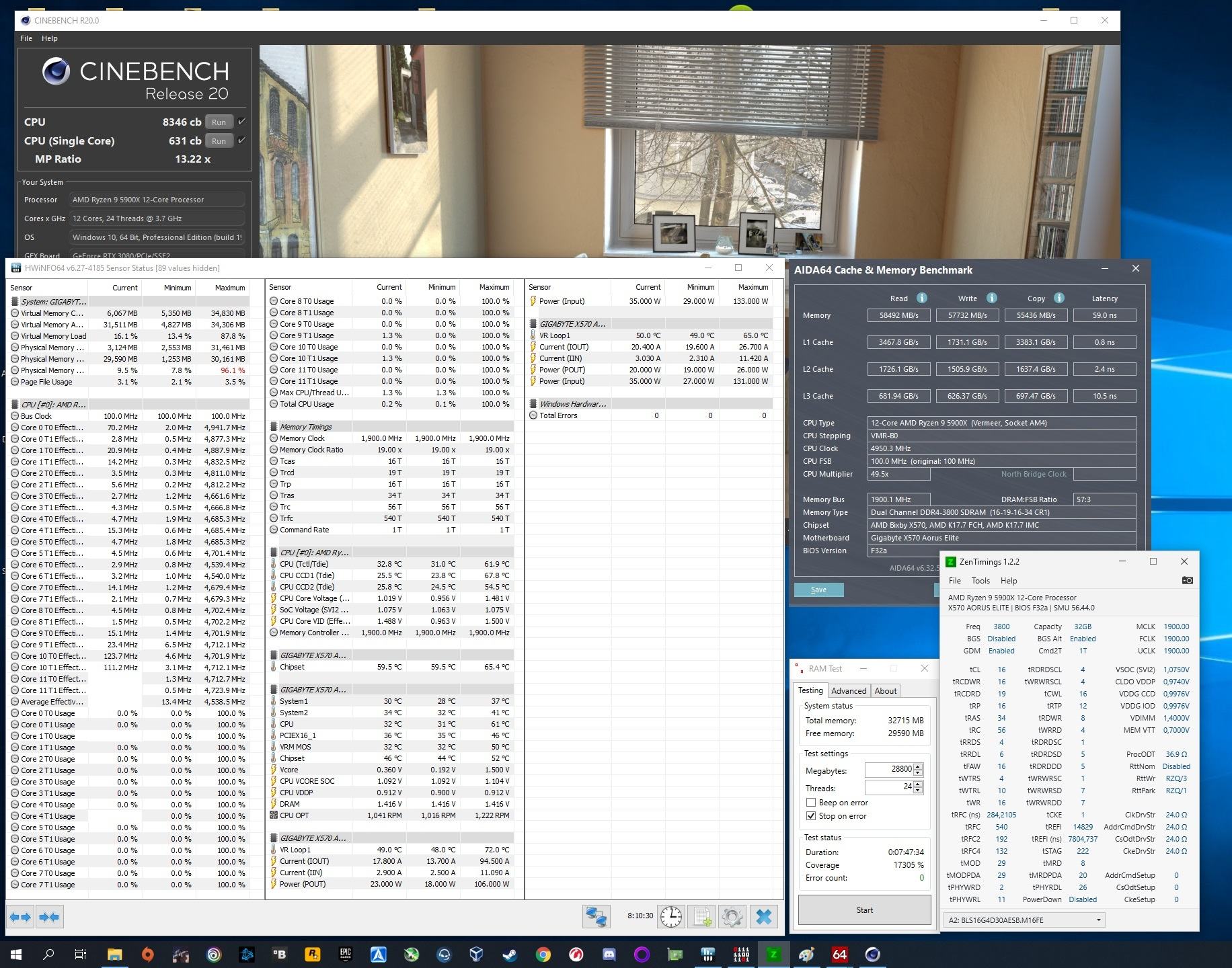1232x968 pixels.
Task: Reset HWiNFO elapsed time with clock icon
Action: pos(671,916)
